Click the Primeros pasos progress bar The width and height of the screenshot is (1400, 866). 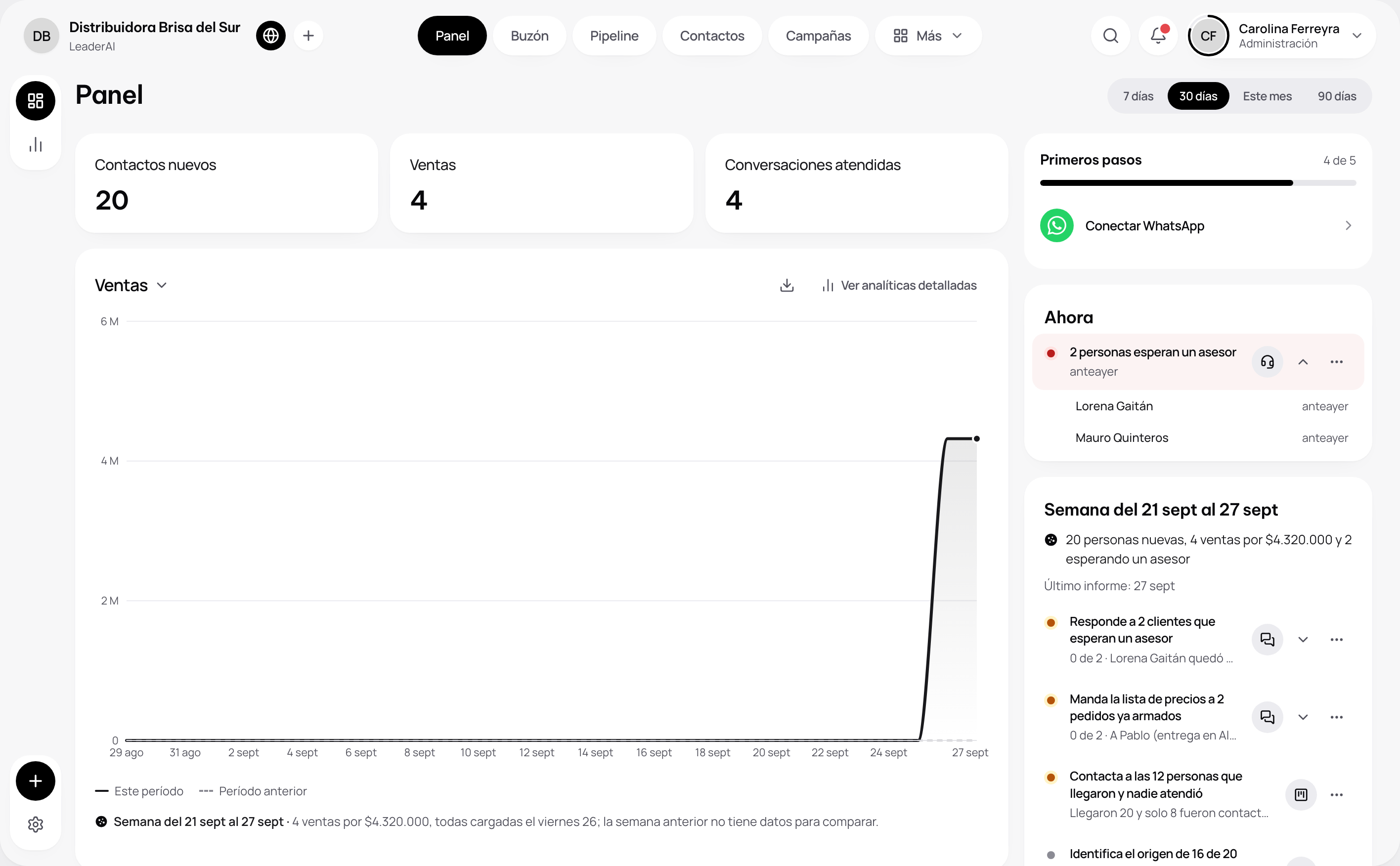pyautogui.click(x=1197, y=183)
